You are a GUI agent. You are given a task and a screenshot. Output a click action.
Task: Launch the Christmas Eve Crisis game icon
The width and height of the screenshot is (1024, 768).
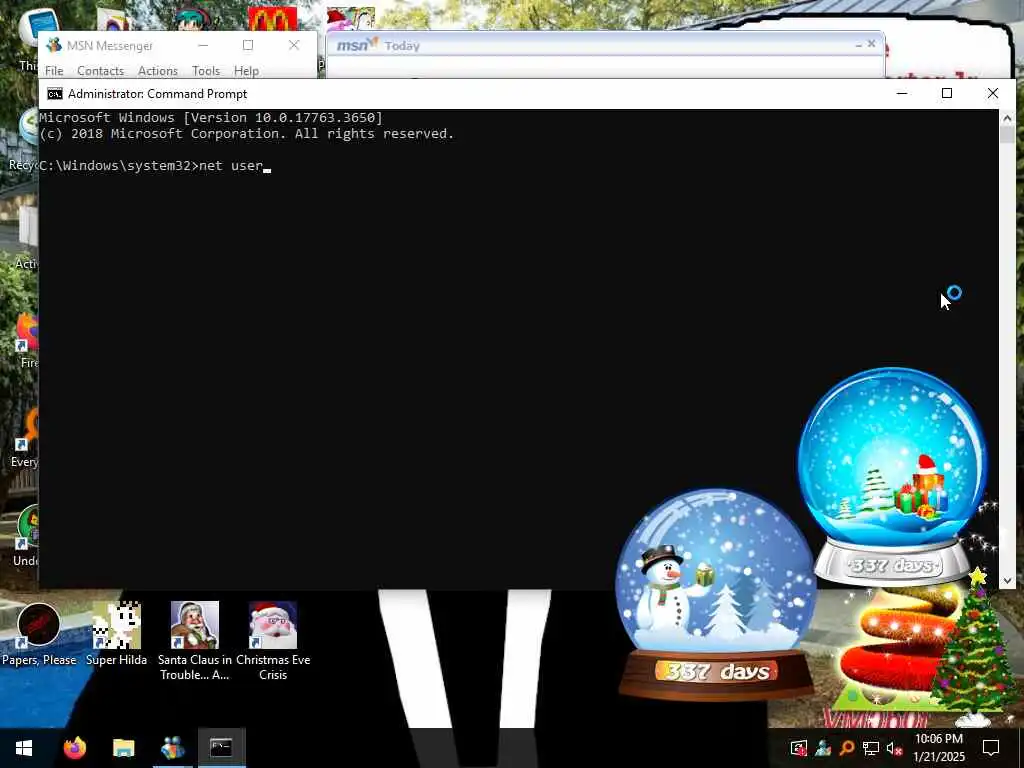(273, 640)
